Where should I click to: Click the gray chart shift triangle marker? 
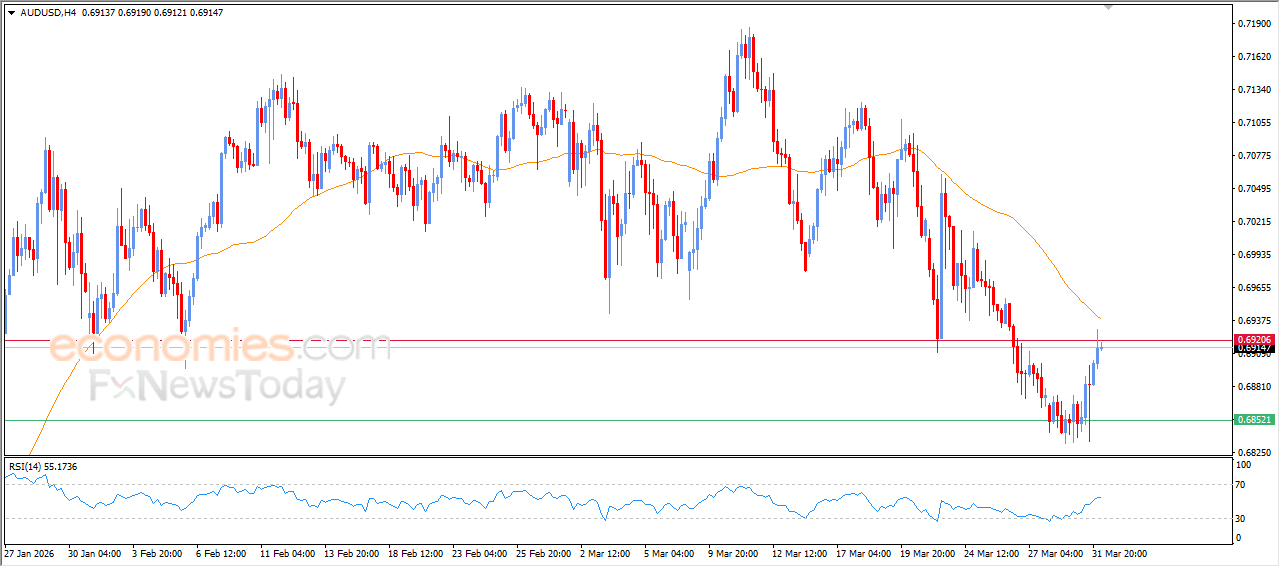pos(1107,6)
